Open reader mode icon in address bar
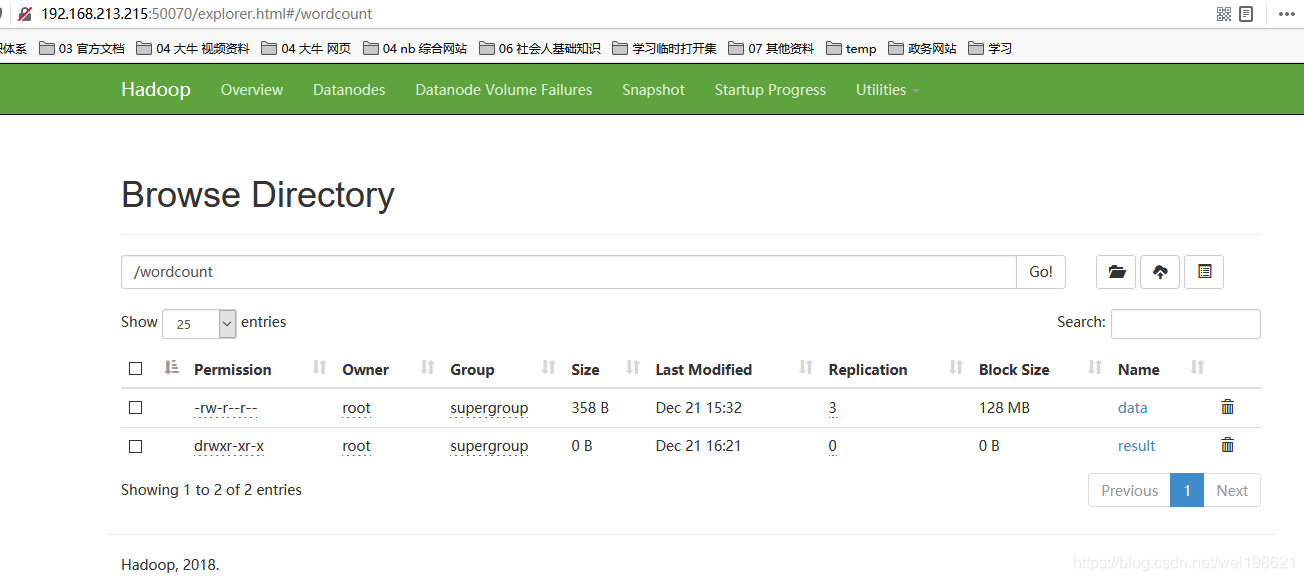 click(x=1246, y=14)
